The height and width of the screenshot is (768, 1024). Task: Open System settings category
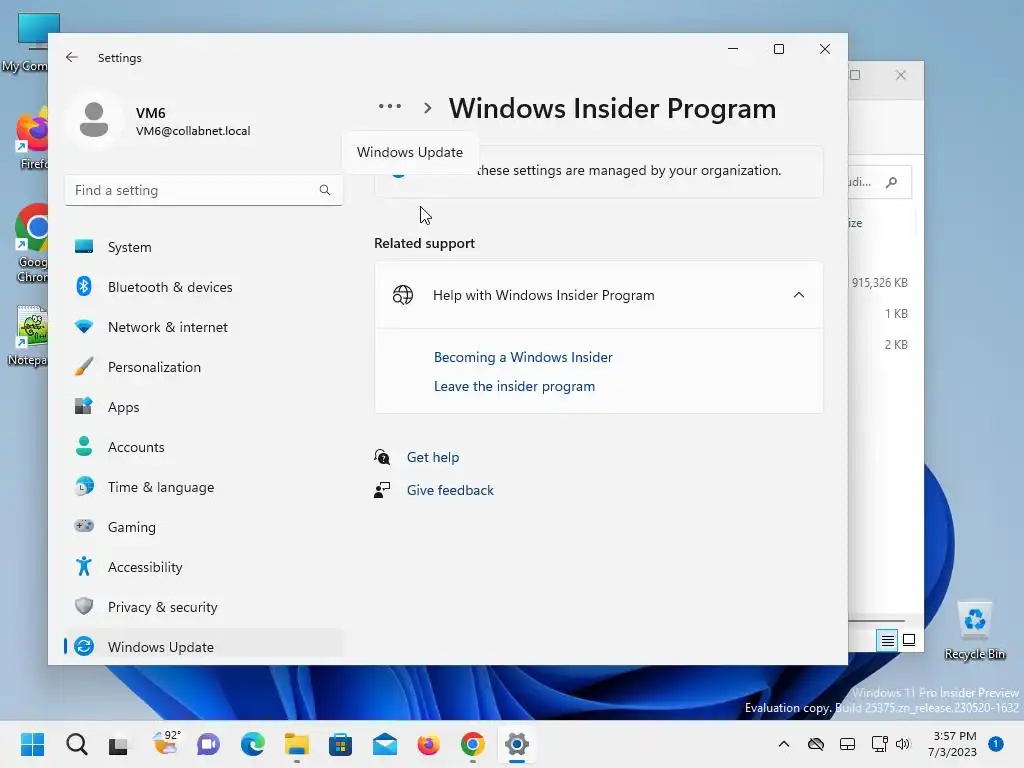click(x=203, y=247)
